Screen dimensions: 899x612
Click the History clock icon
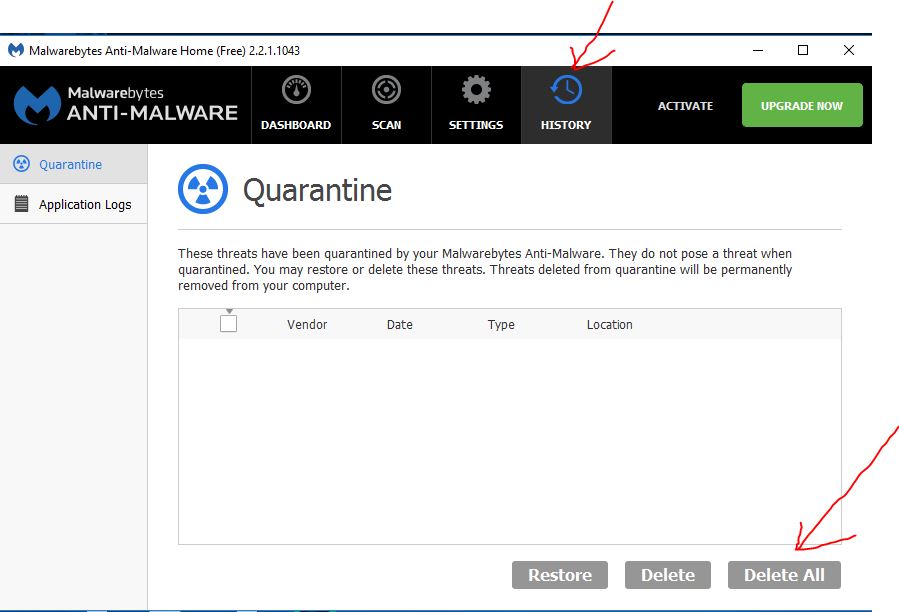[x=565, y=89]
